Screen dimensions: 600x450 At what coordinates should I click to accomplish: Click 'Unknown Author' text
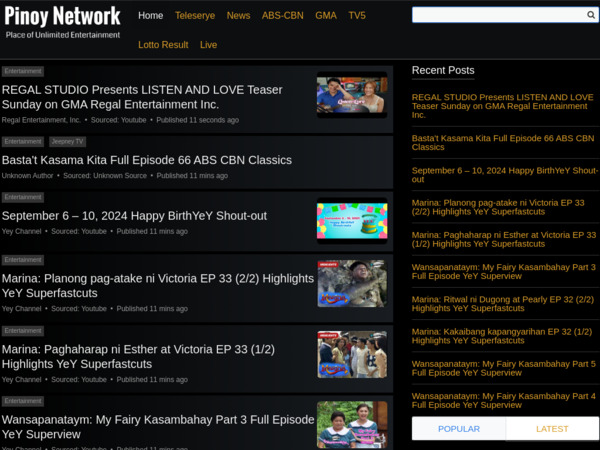(27, 176)
